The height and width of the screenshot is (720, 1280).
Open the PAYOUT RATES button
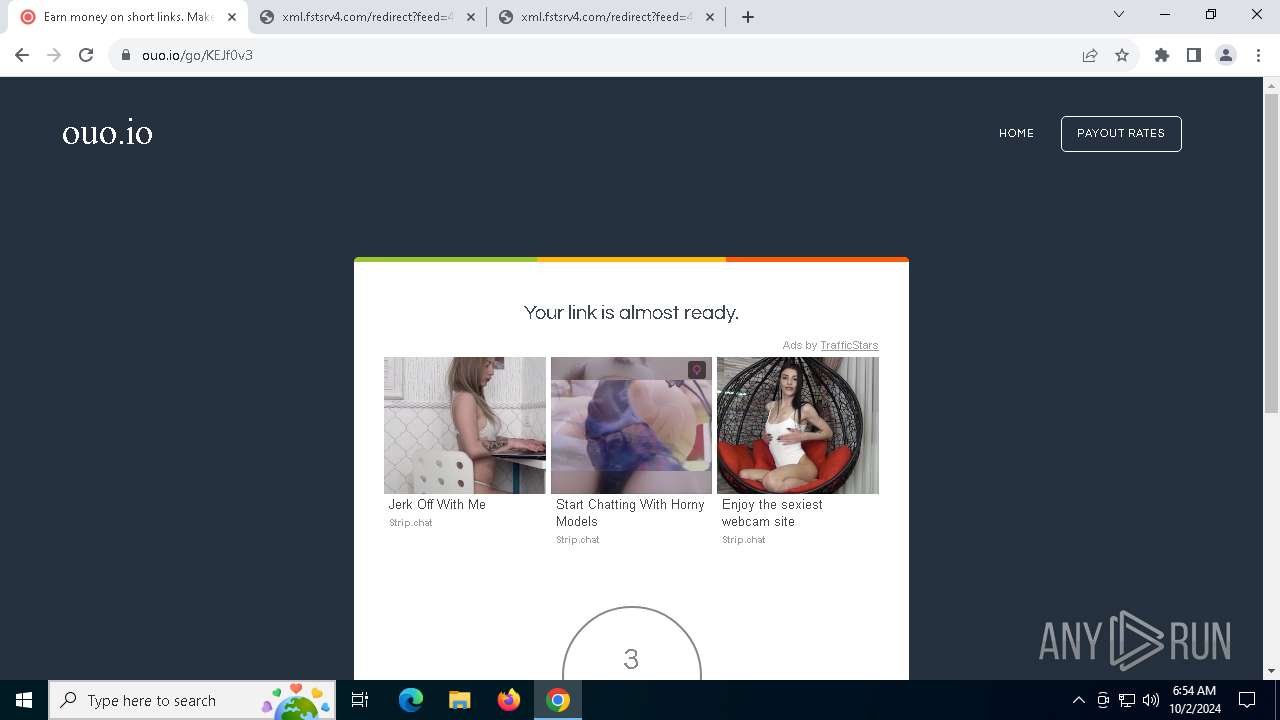pyautogui.click(x=1121, y=133)
